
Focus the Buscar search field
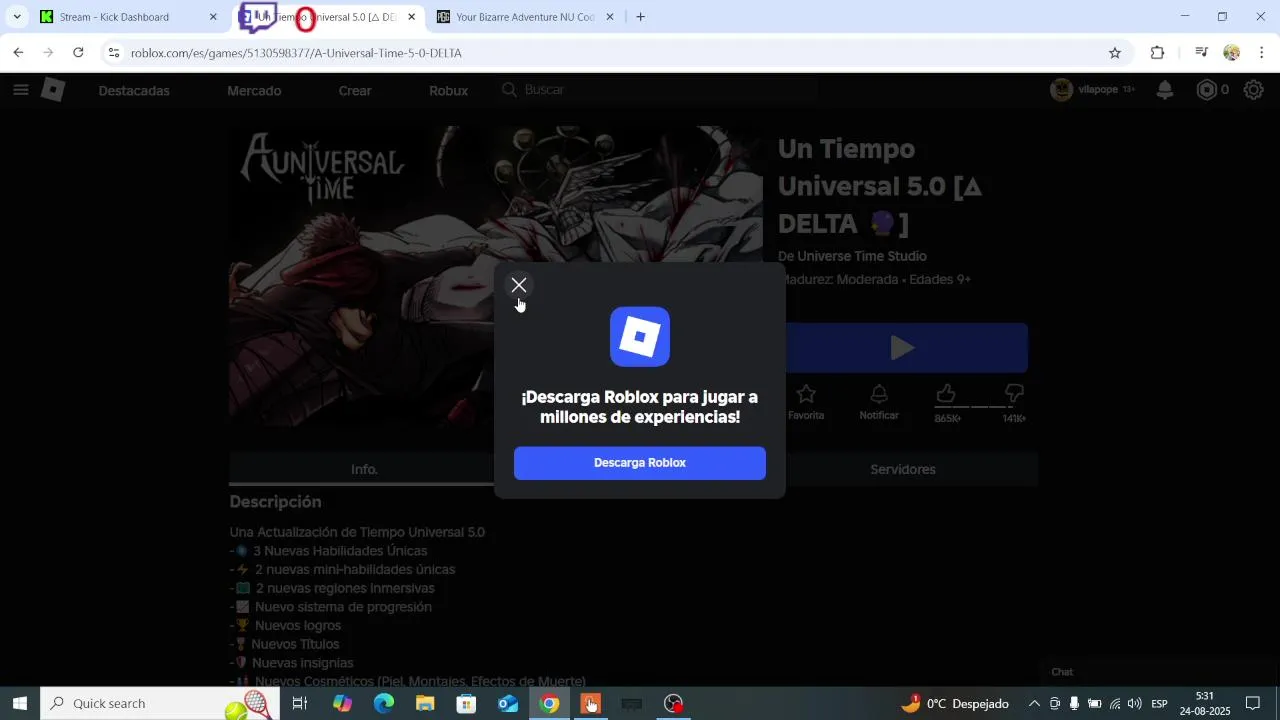pos(658,90)
